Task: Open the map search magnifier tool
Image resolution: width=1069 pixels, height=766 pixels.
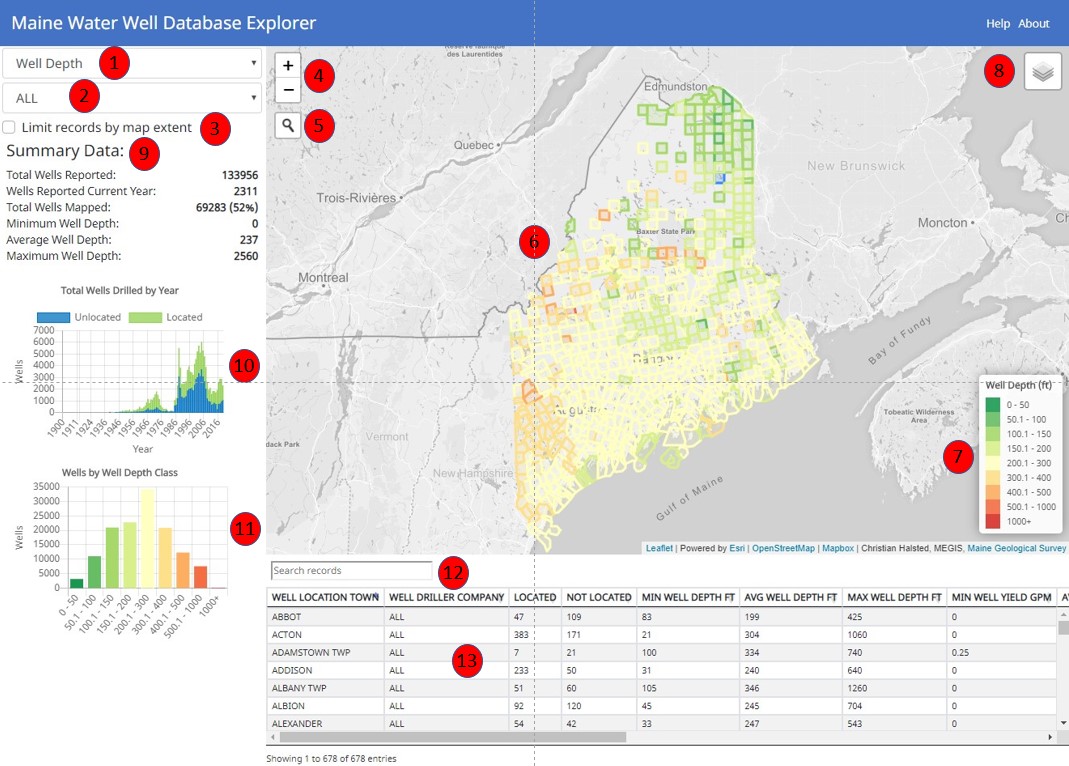Action: pyautogui.click(x=288, y=126)
